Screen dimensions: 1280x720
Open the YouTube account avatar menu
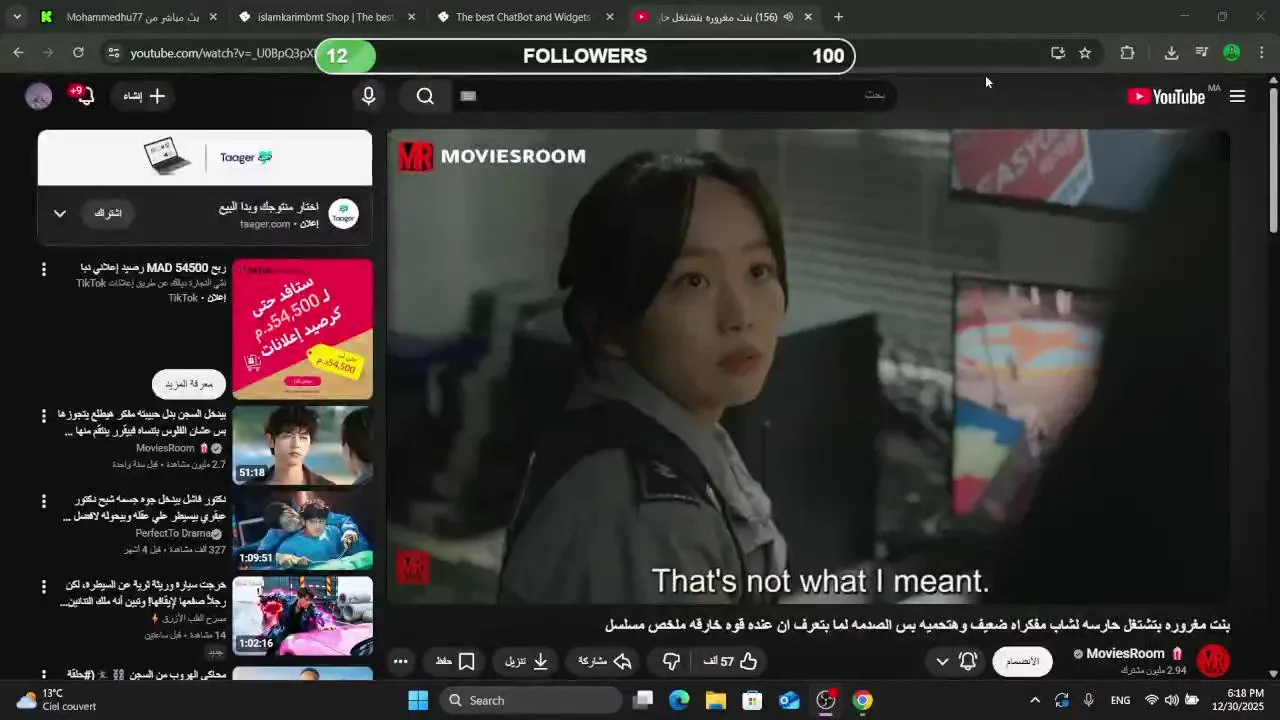click(39, 96)
